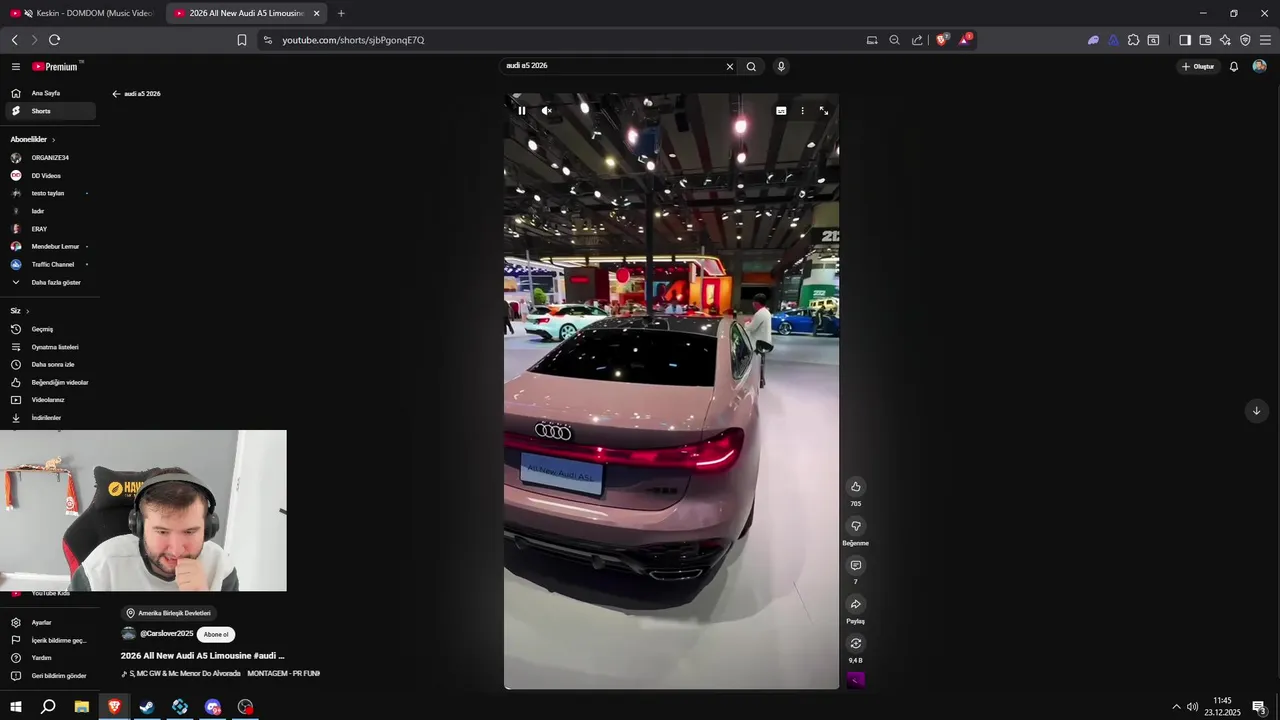The height and width of the screenshot is (720, 1280).
Task: Open İndirilenler downloads
Action: (x=48, y=418)
